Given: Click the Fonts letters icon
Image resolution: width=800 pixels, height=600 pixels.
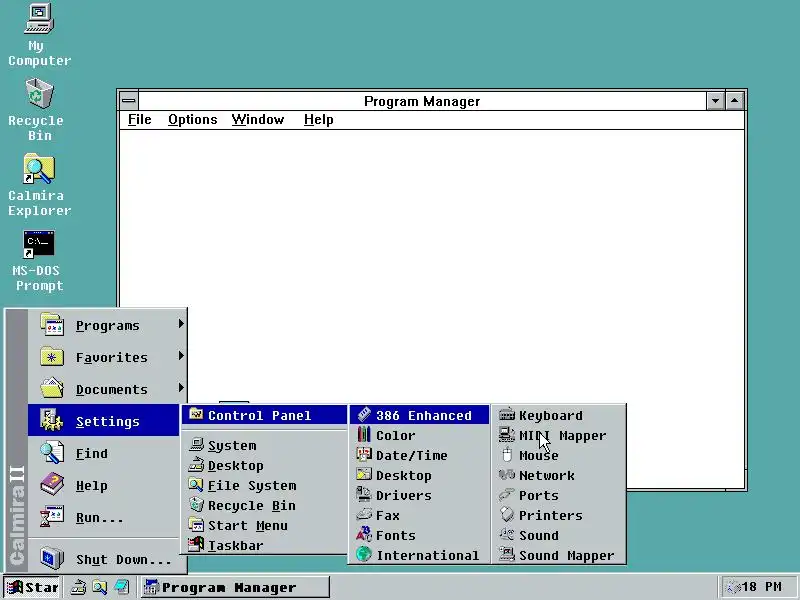Looking at the screenshot, I should [x=364, y=534].
